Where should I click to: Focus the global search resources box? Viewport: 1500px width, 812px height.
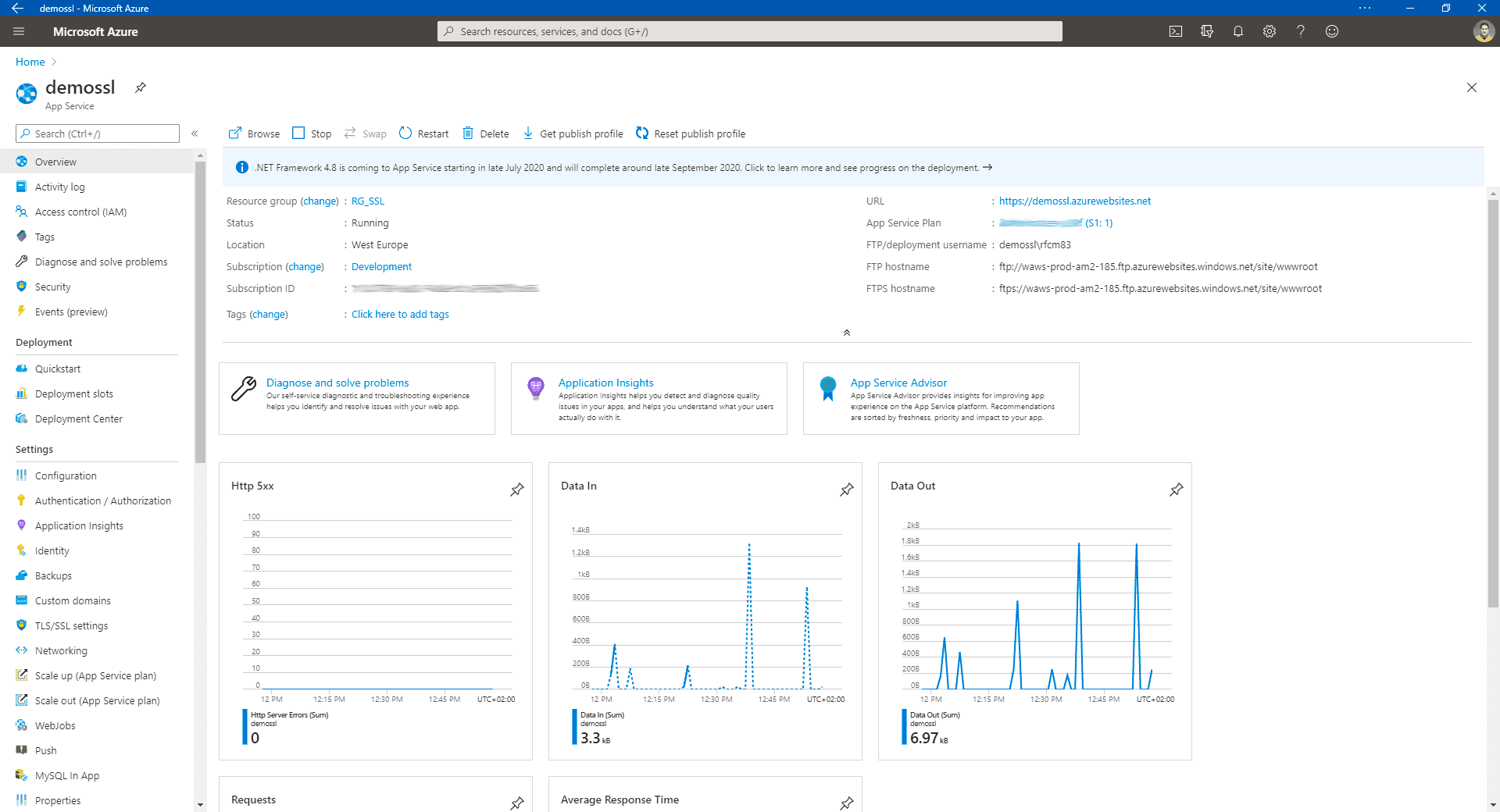point(750,31)
